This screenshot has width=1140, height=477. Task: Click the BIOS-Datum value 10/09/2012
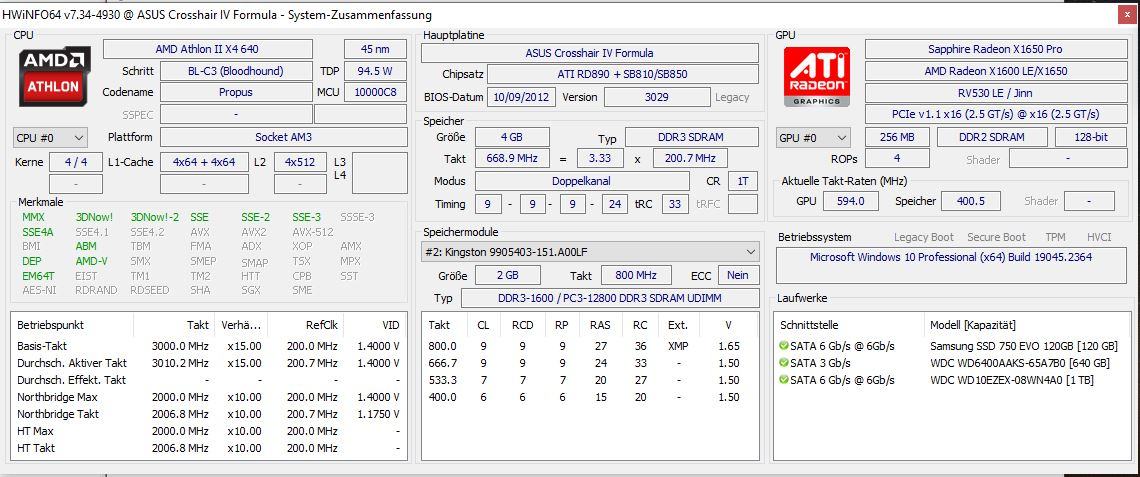[x=522, y=97]
